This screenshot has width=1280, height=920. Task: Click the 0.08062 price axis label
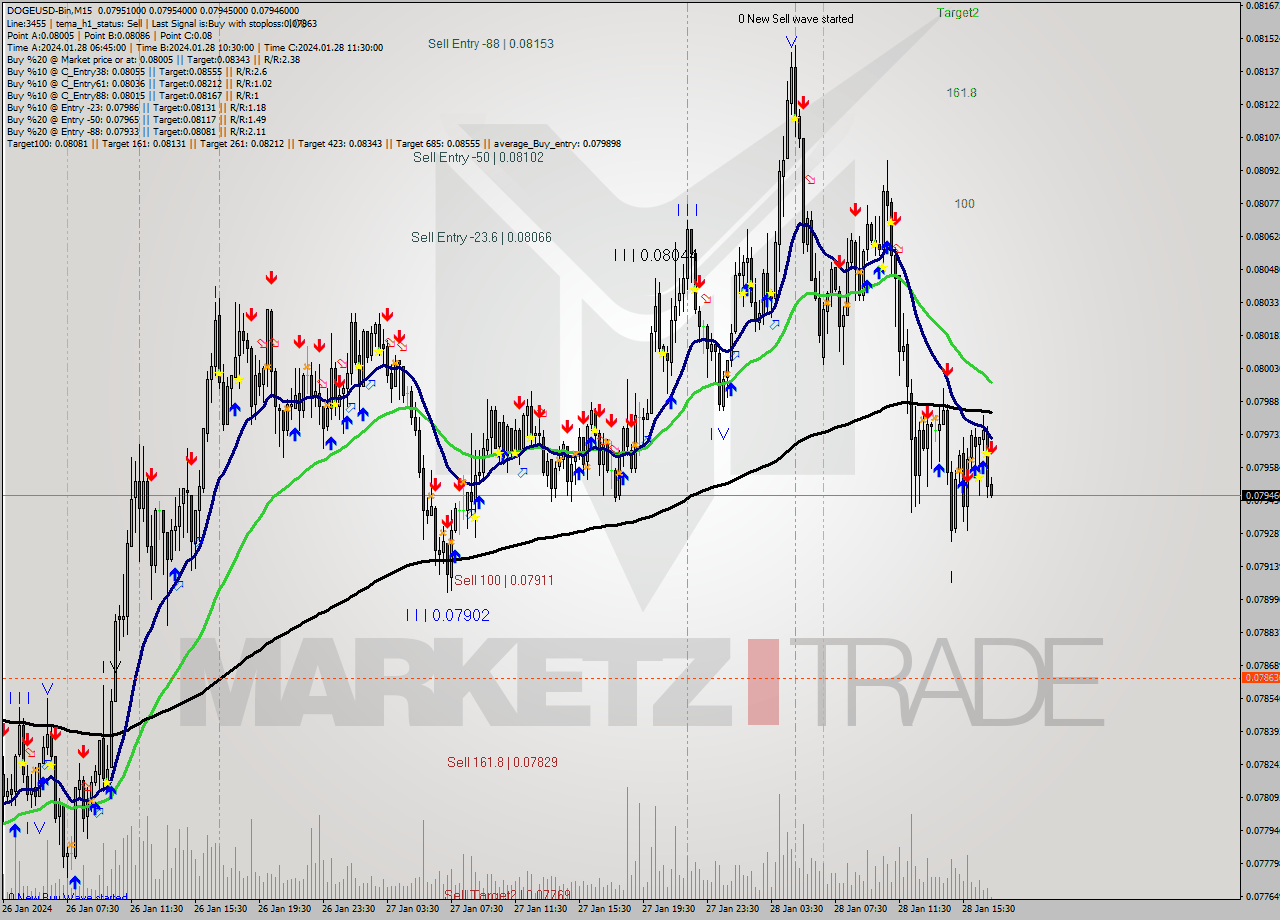click(x=1262, y=236)
